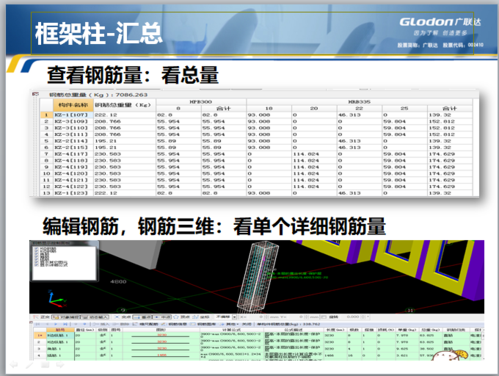
Task: Click the rebar shape line in row 3
Action: 161,349
